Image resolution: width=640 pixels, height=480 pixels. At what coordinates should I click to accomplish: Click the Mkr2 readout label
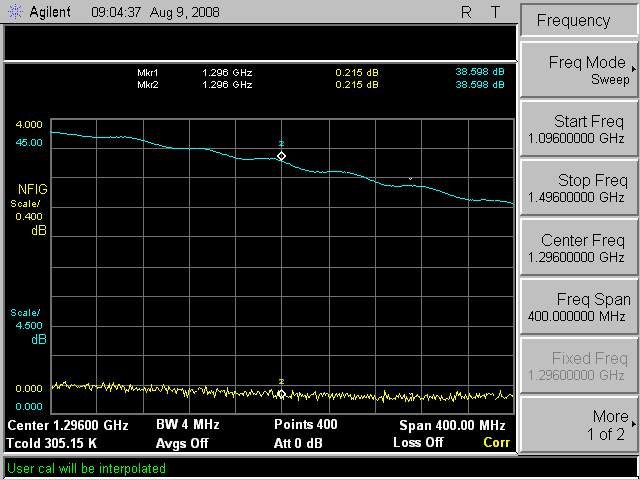click(148, 85)
